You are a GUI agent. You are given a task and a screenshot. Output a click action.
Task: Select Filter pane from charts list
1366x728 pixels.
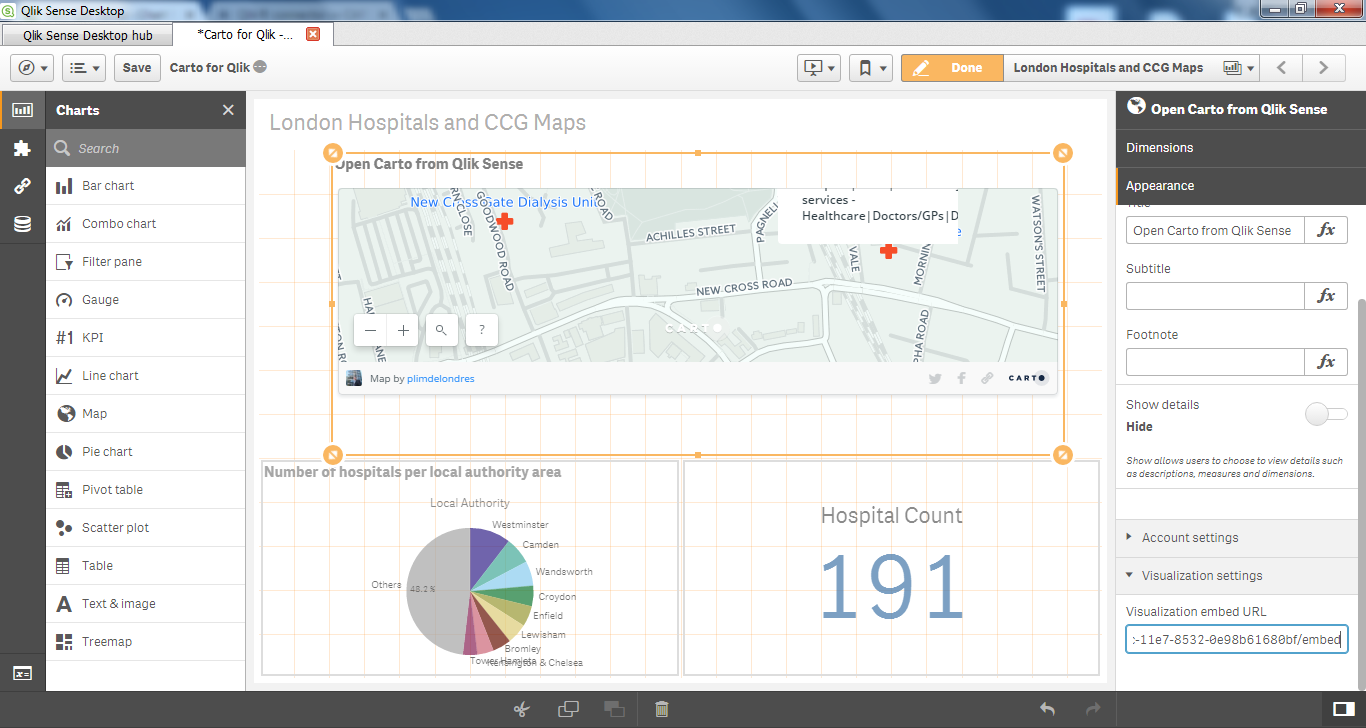pos(146,262)
